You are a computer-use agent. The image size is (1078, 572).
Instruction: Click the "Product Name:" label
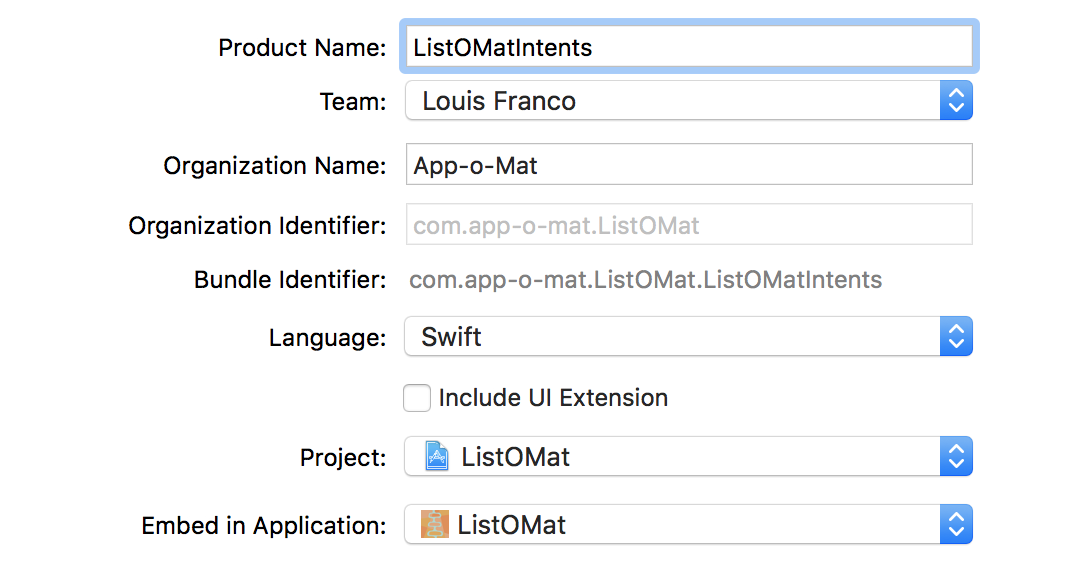click(302, 47)
